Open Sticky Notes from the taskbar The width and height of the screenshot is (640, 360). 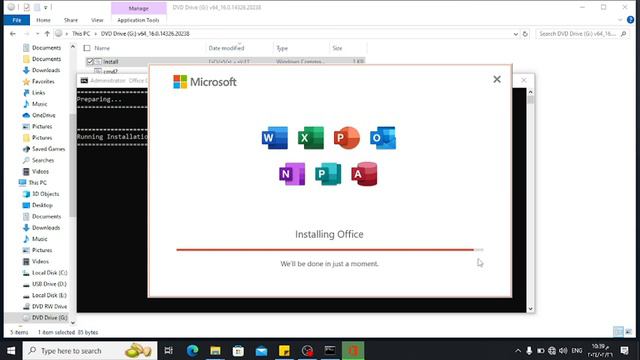(x=284, y=351)
